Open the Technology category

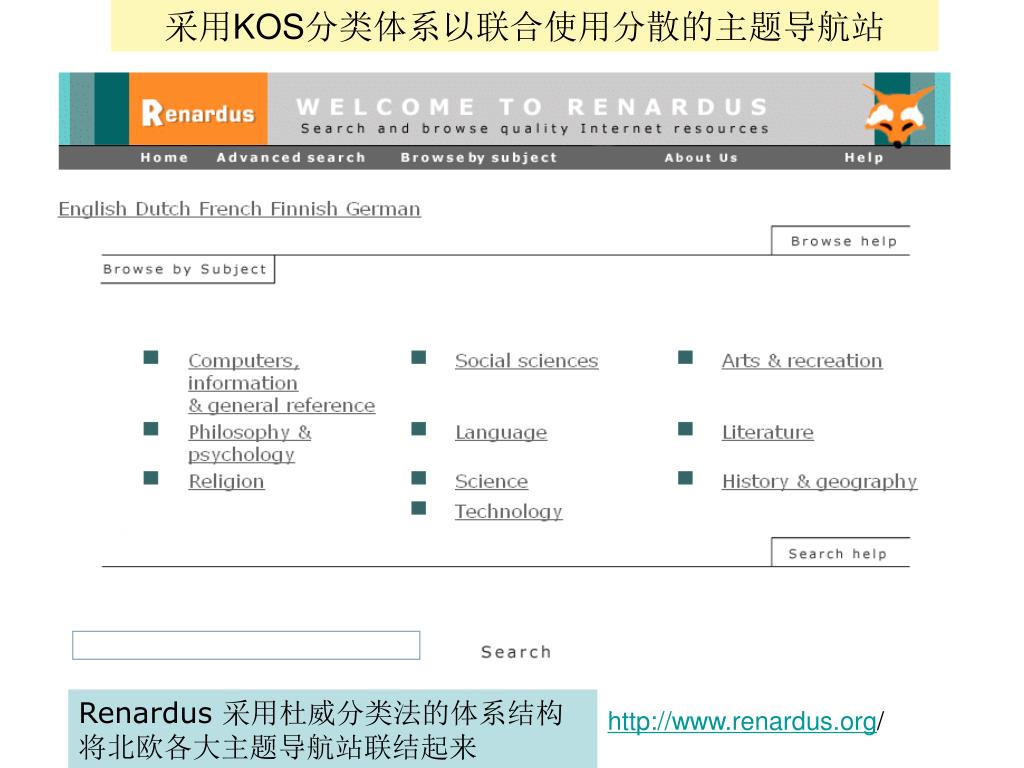(509, 511)
